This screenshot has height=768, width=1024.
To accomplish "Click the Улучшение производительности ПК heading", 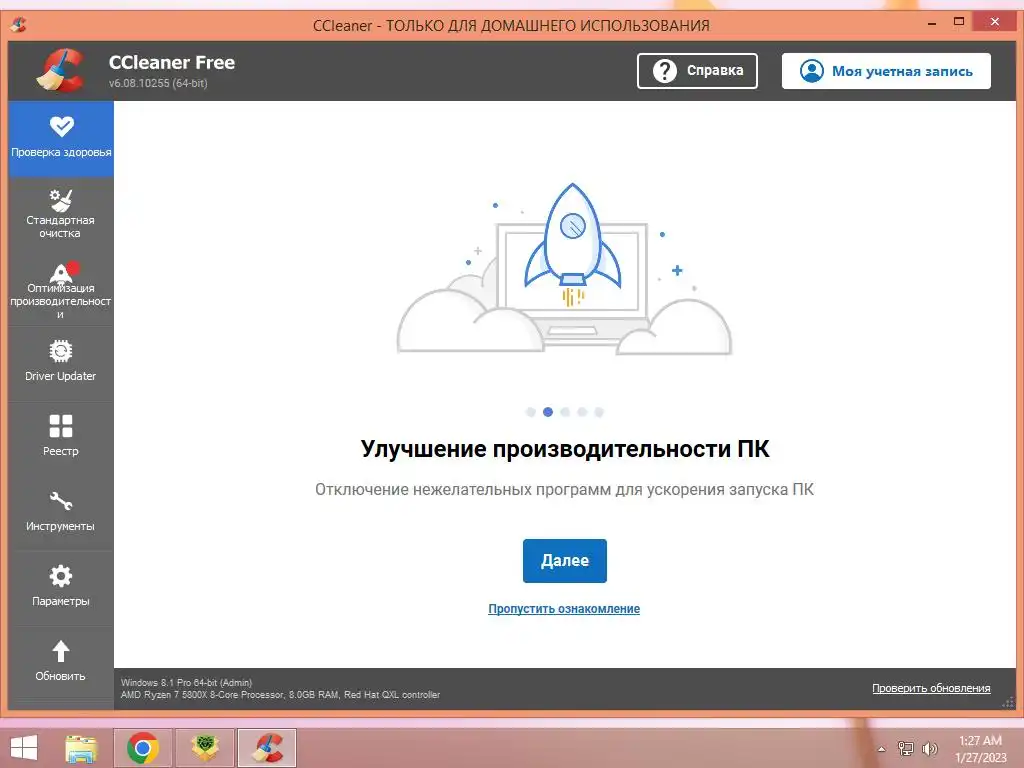I will [x=565, y=449].
